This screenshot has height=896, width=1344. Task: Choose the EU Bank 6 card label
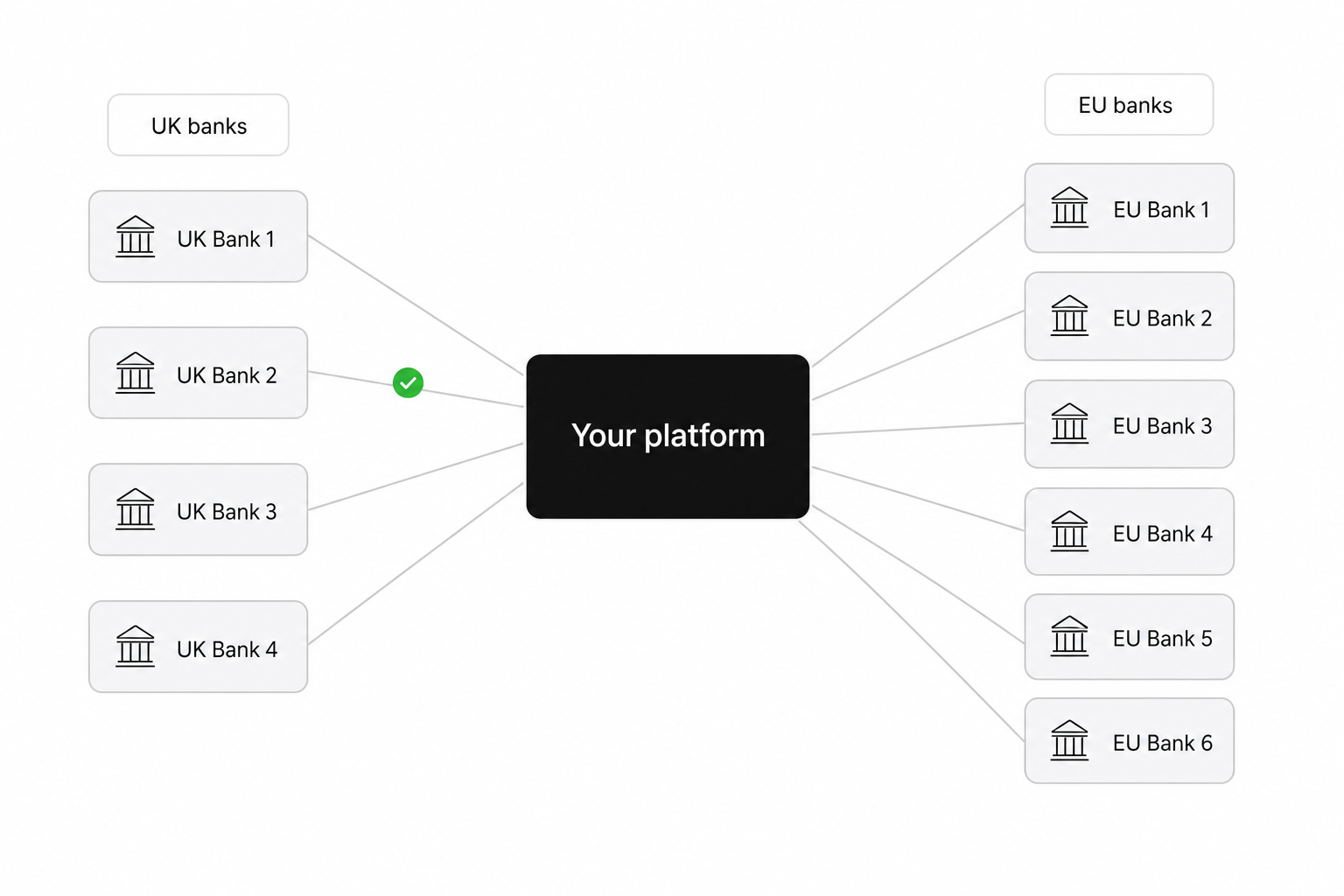pos(1163,743)
